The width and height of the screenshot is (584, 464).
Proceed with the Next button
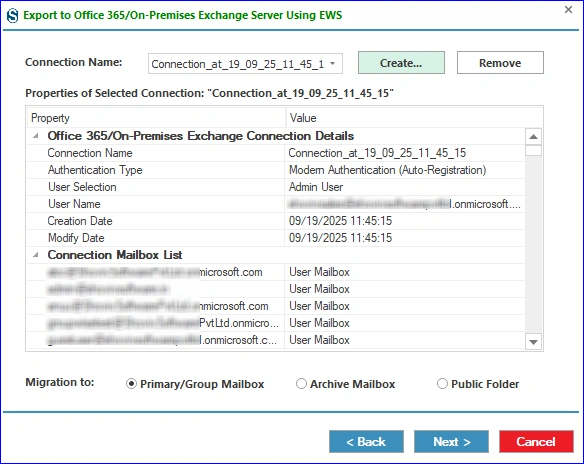(x=451, y=442)
